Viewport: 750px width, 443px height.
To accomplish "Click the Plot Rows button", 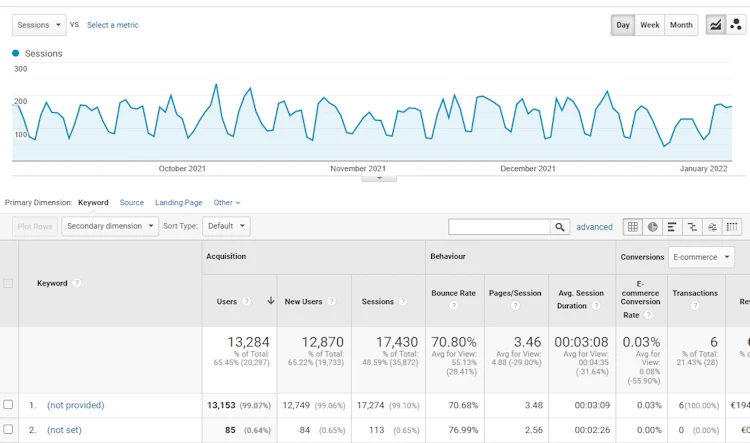I will click(x=35, y=226).
